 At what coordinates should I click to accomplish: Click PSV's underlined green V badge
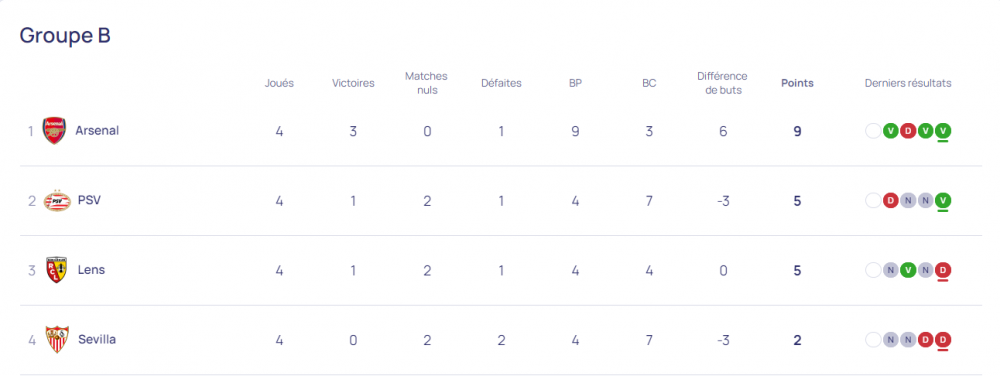(943, 201)
